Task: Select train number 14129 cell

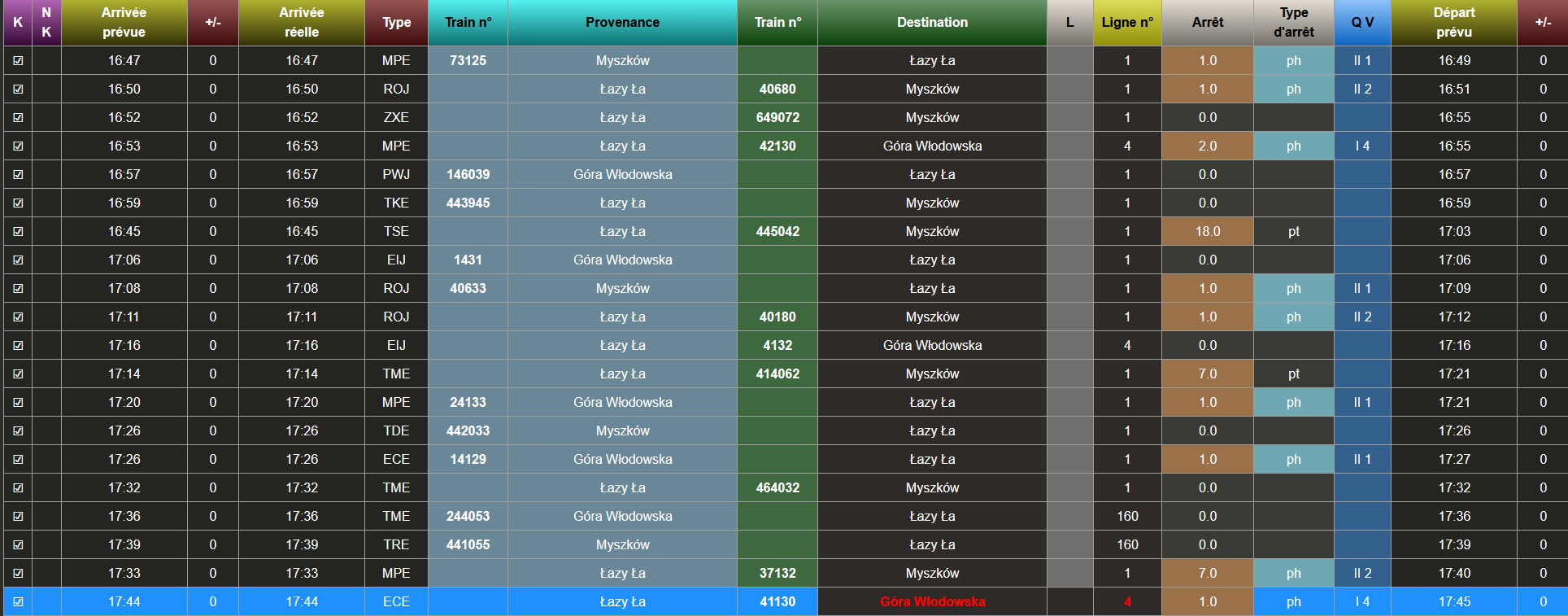Action: pyautogui.click(x=468, y=460)
